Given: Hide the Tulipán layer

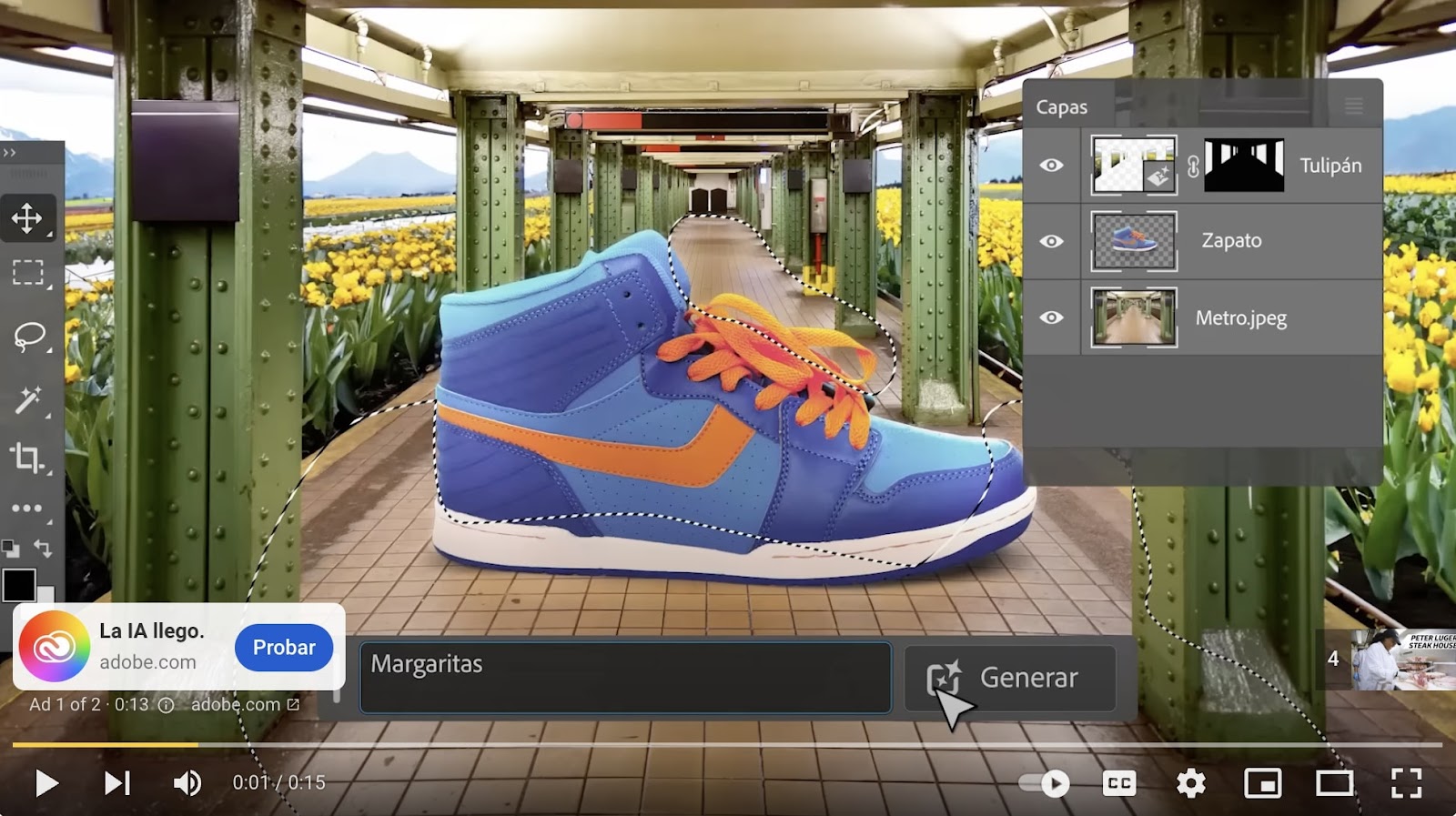Looking at the screenshot, I should (1051, 166).
